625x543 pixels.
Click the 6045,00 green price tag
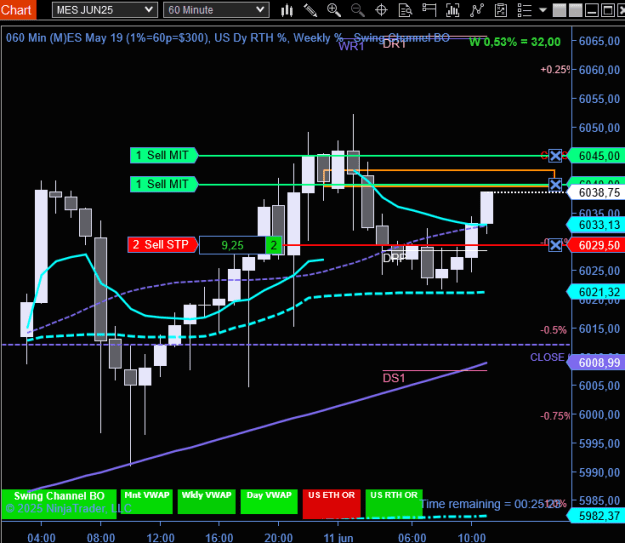click(596, 156)
